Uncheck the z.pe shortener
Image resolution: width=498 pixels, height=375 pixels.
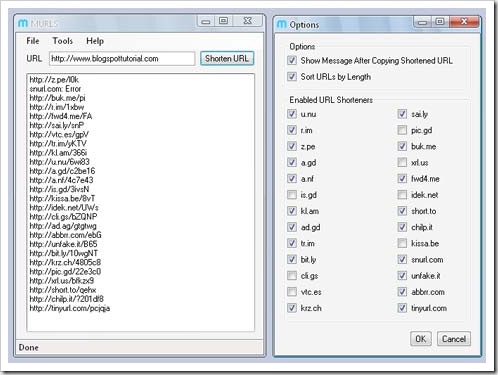292,146
